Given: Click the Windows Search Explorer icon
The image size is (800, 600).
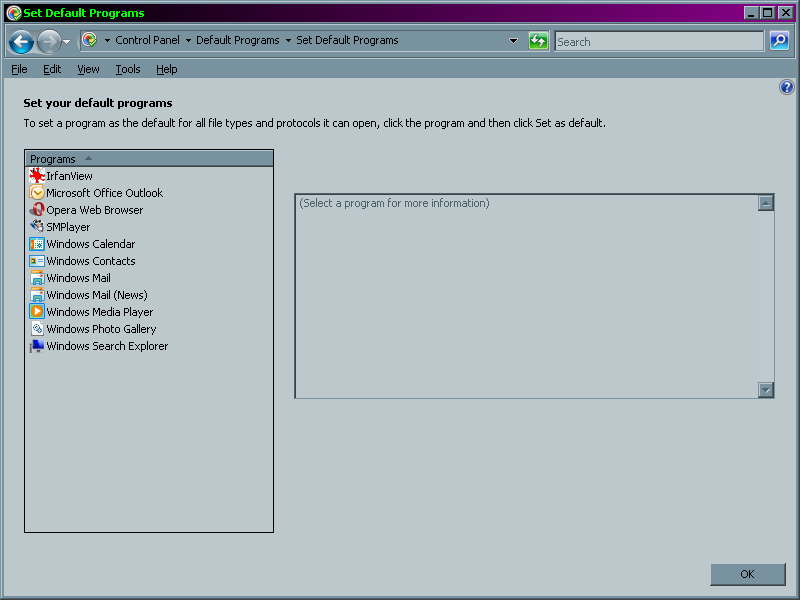Looking at the screenshot, I should pyautogui.click(x=37, y=346).
